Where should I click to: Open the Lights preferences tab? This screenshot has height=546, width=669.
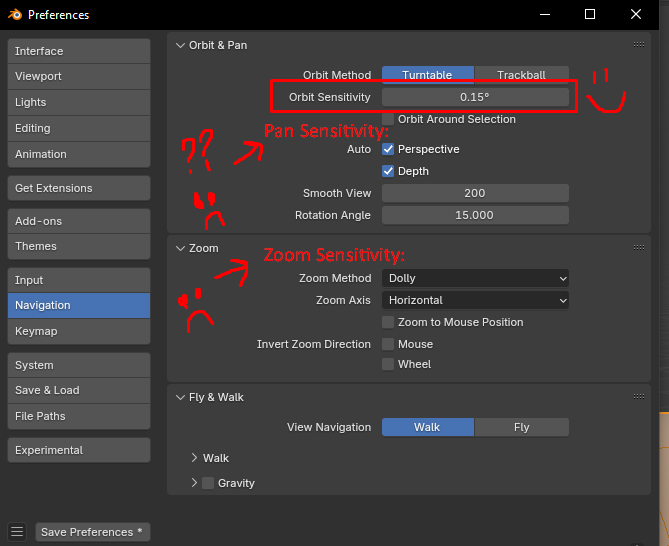pyautogui.click(x=79, y=102)
